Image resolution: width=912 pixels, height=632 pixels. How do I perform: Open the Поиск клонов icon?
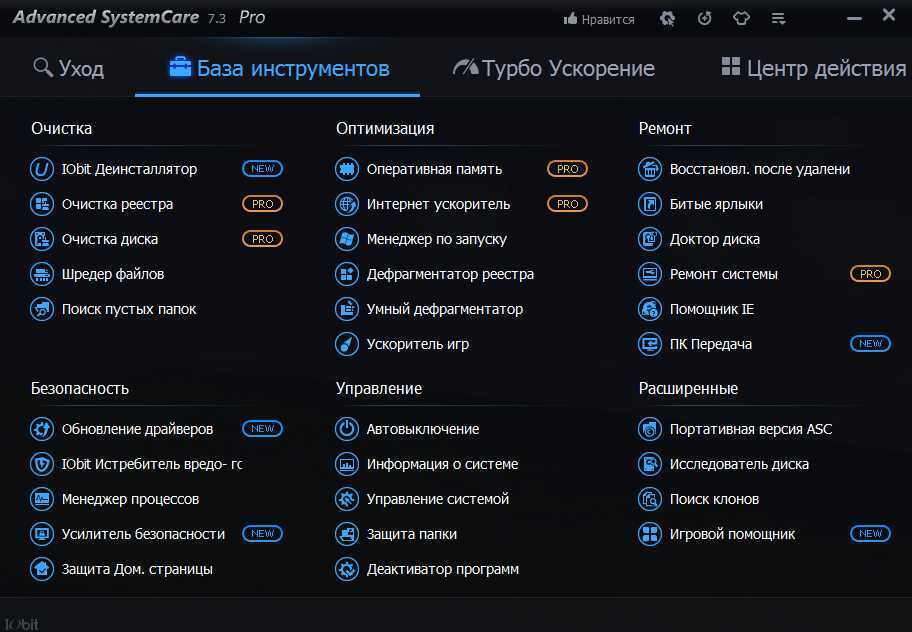click(x=650, y=499)
